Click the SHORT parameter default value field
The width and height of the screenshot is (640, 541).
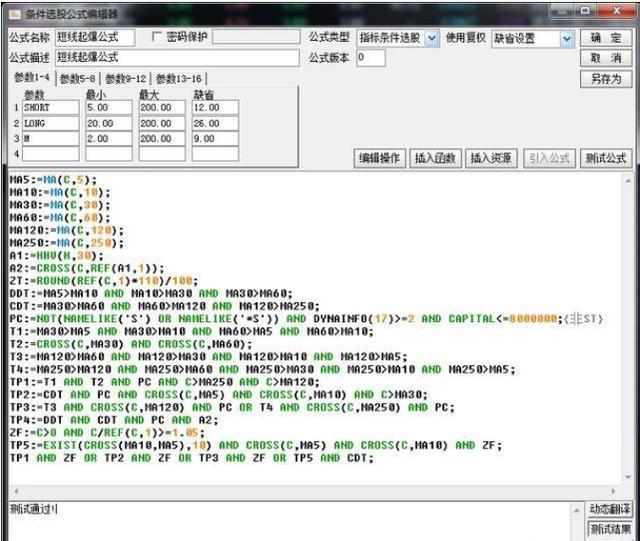pos(215,107)
